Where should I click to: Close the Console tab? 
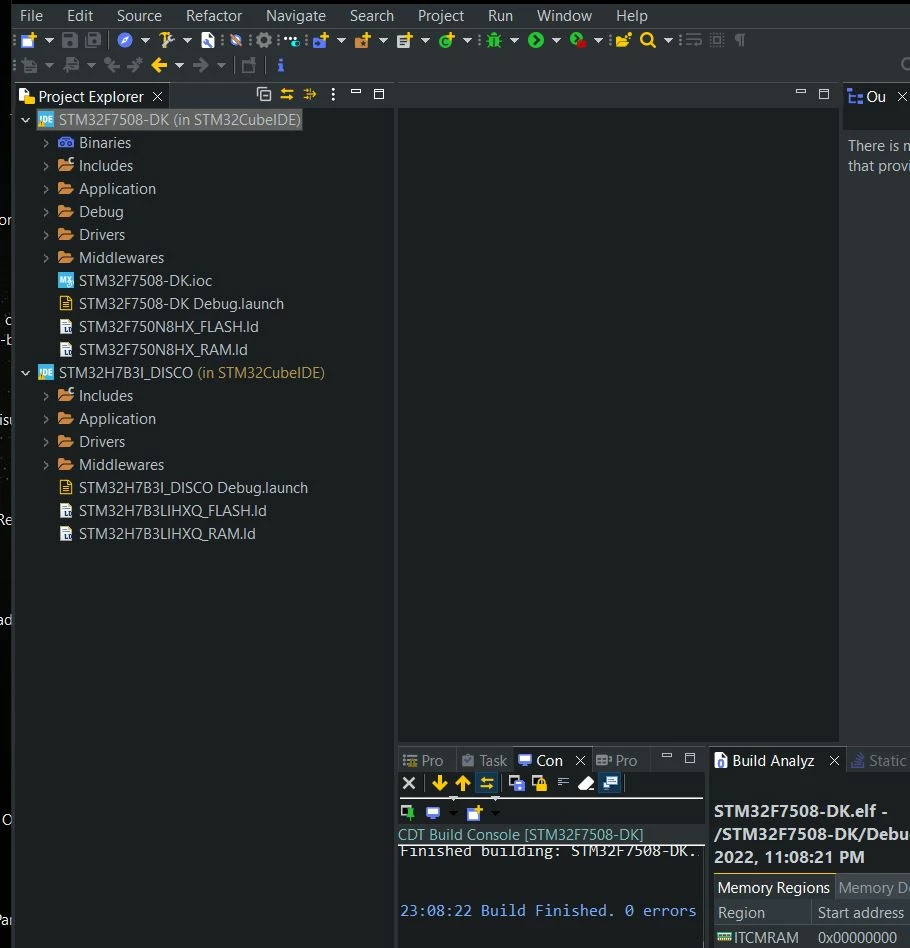(x=580, y=761)
